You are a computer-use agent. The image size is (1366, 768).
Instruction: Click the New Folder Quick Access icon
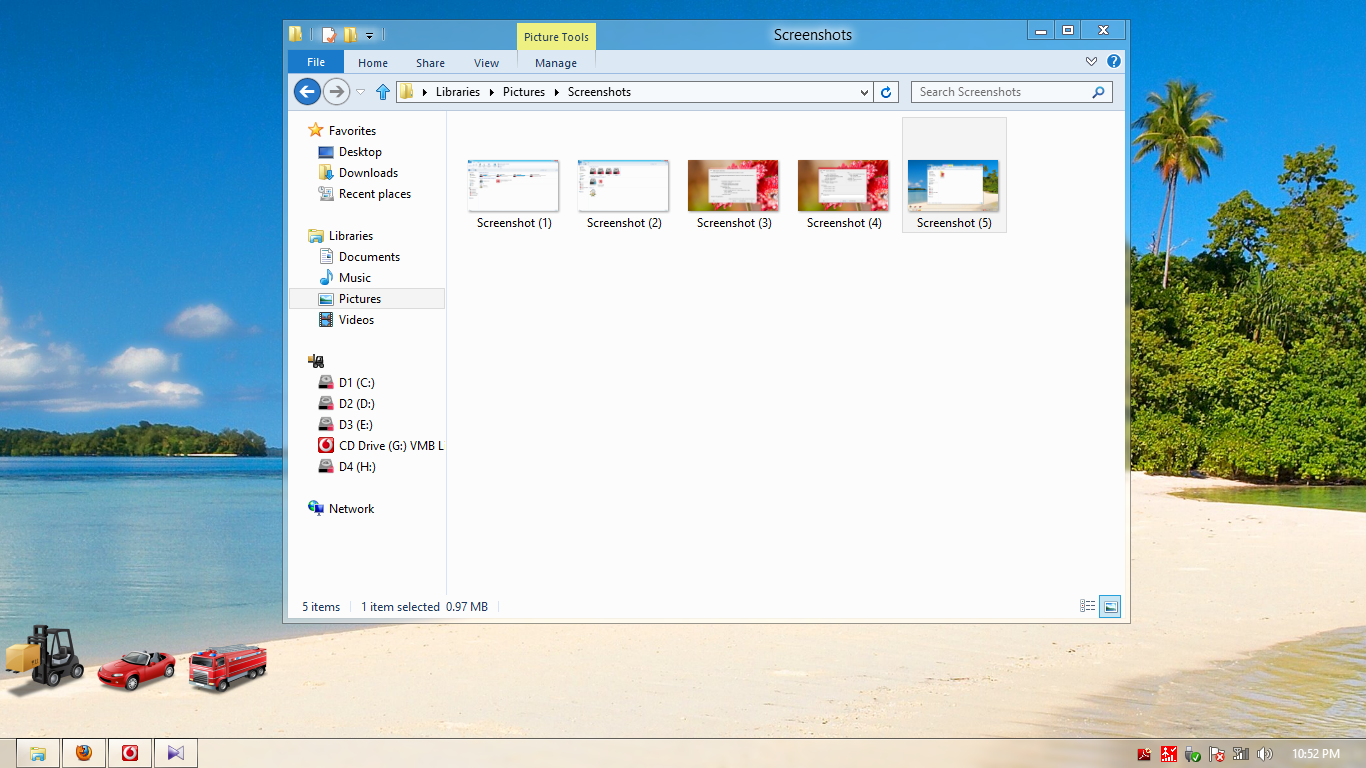pyautogui.click(x=348, y=33)
